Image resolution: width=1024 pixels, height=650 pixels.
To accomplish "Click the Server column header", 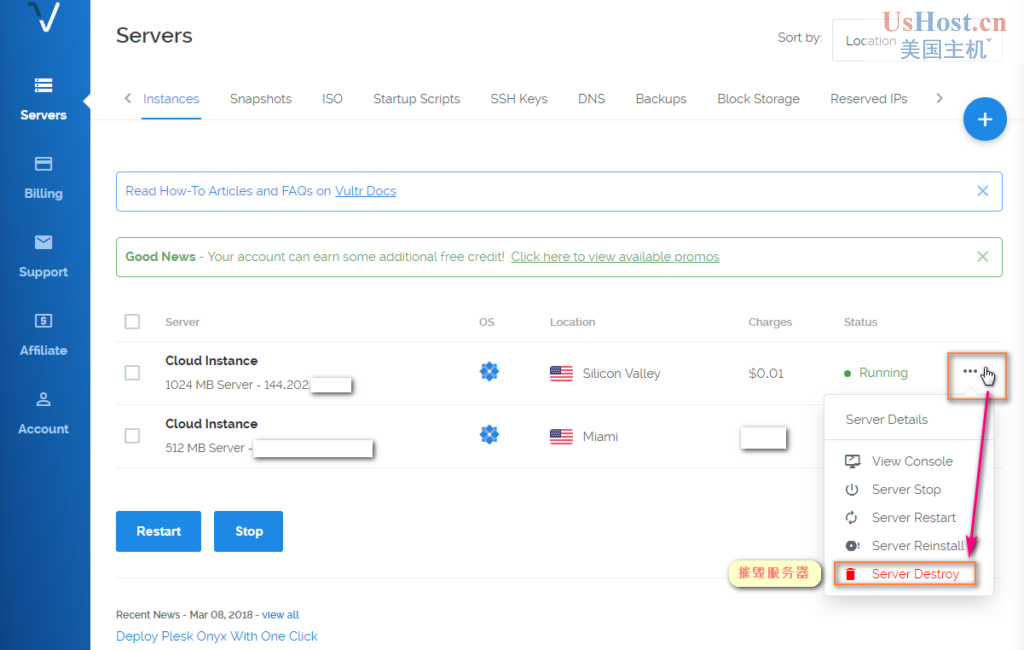I will click(182, 322).
